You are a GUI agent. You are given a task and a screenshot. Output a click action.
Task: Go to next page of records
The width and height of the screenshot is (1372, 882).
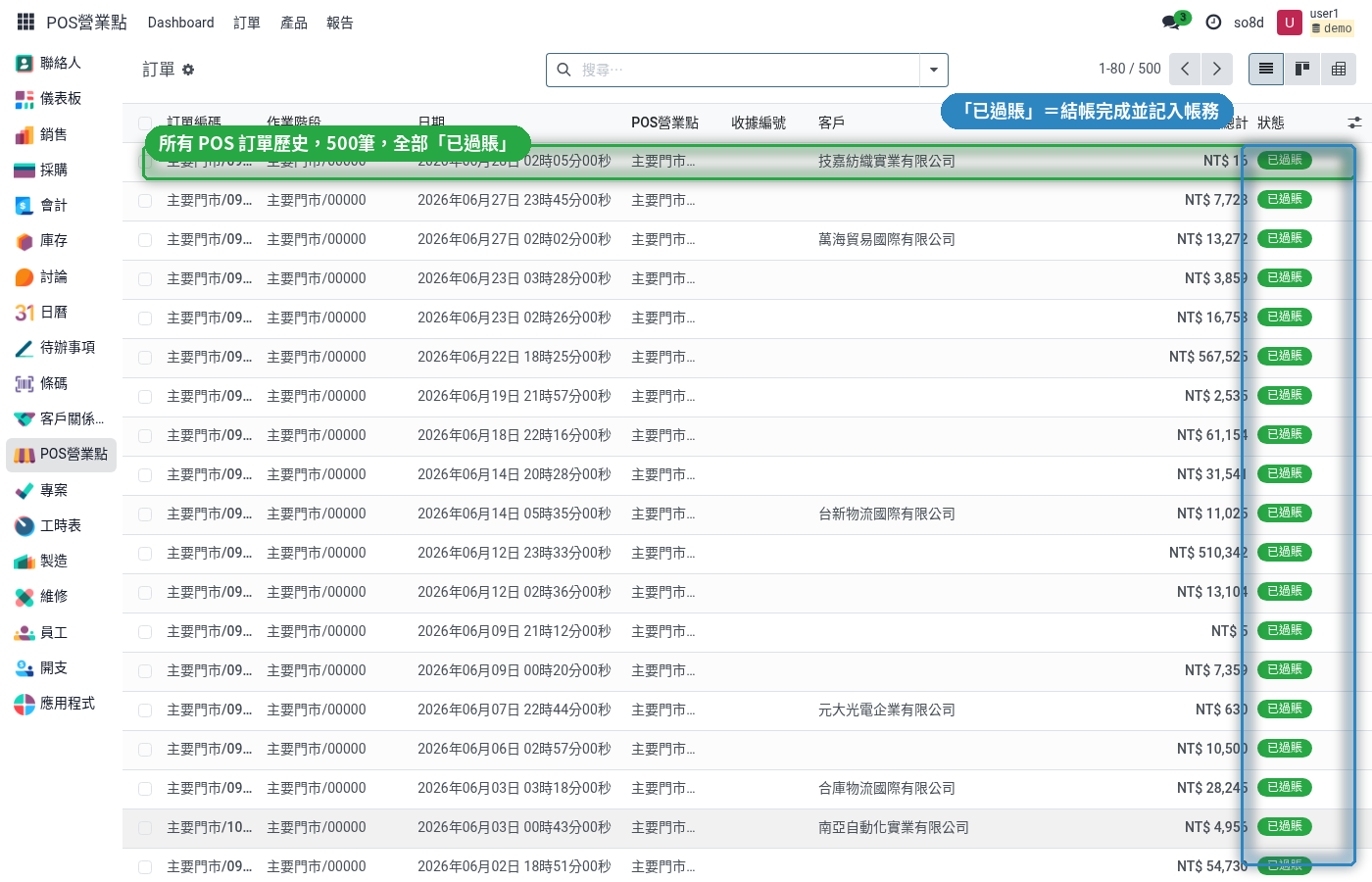tap(1216, 69)
